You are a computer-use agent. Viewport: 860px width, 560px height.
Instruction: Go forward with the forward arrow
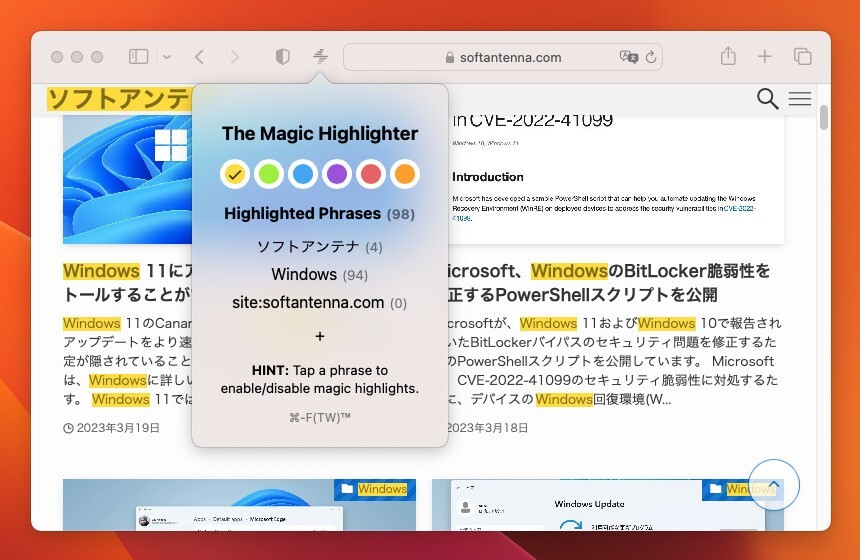pos(235,56)
